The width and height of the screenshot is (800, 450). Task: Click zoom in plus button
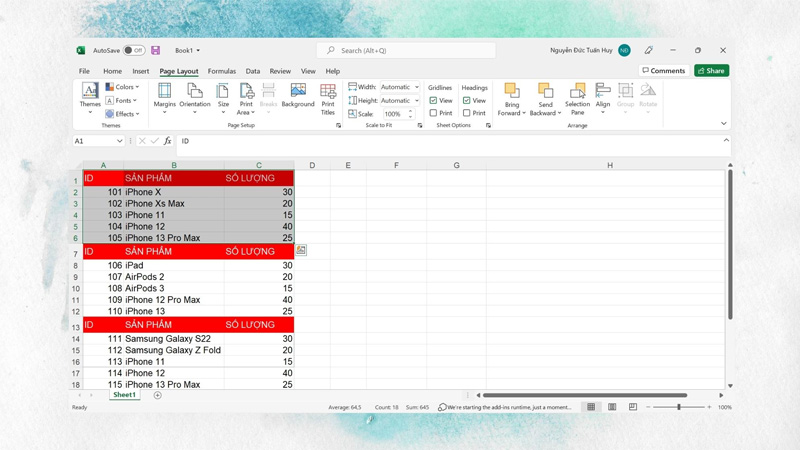[x=709, y=407]
